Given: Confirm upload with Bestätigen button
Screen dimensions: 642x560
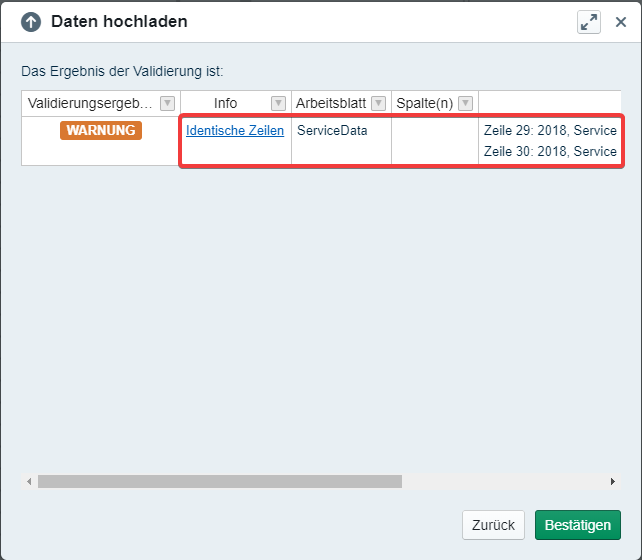Looking at the screenshot, I should (x=577, y=525).
